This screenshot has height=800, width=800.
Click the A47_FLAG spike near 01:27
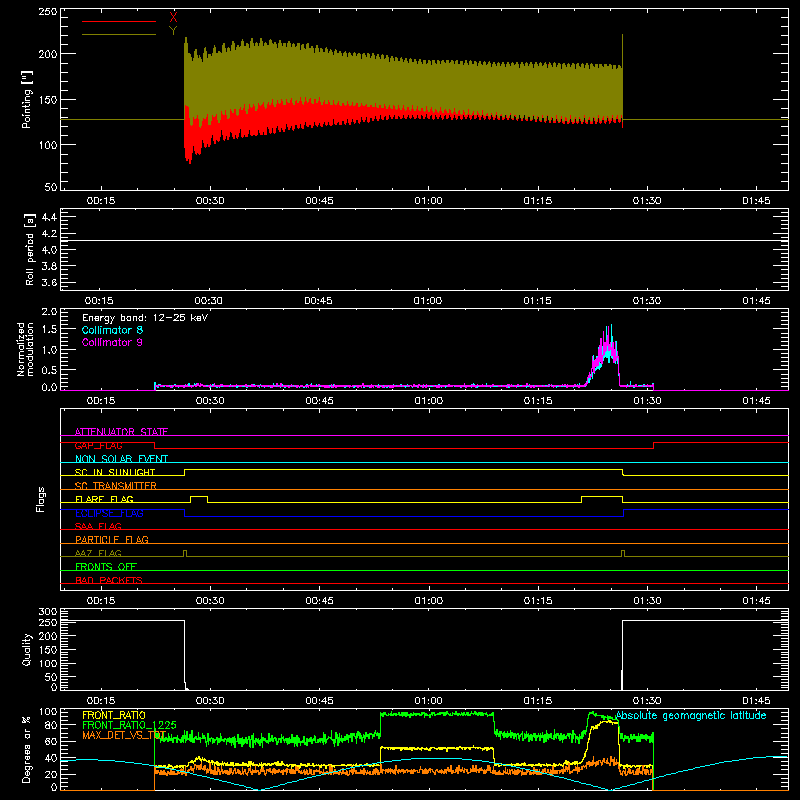(x=623, y=553)
